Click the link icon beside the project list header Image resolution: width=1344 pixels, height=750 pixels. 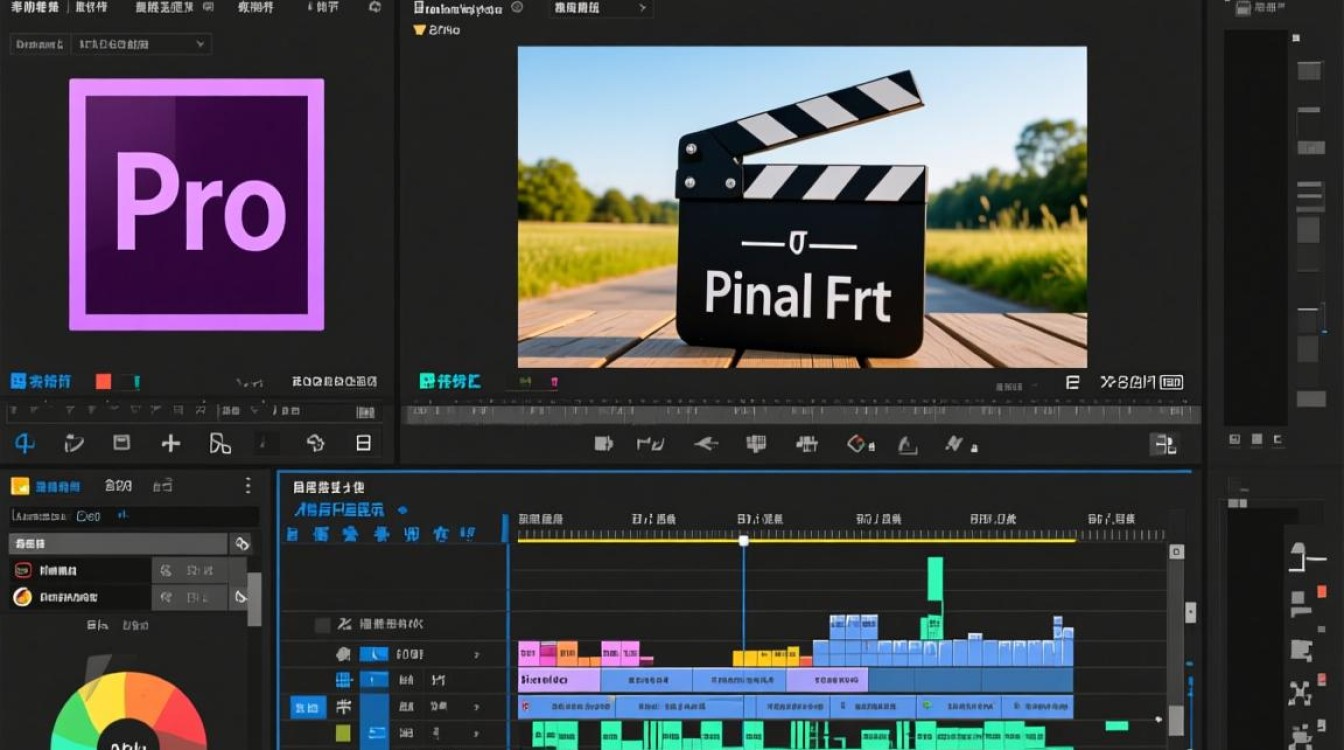tap(241, 544)
